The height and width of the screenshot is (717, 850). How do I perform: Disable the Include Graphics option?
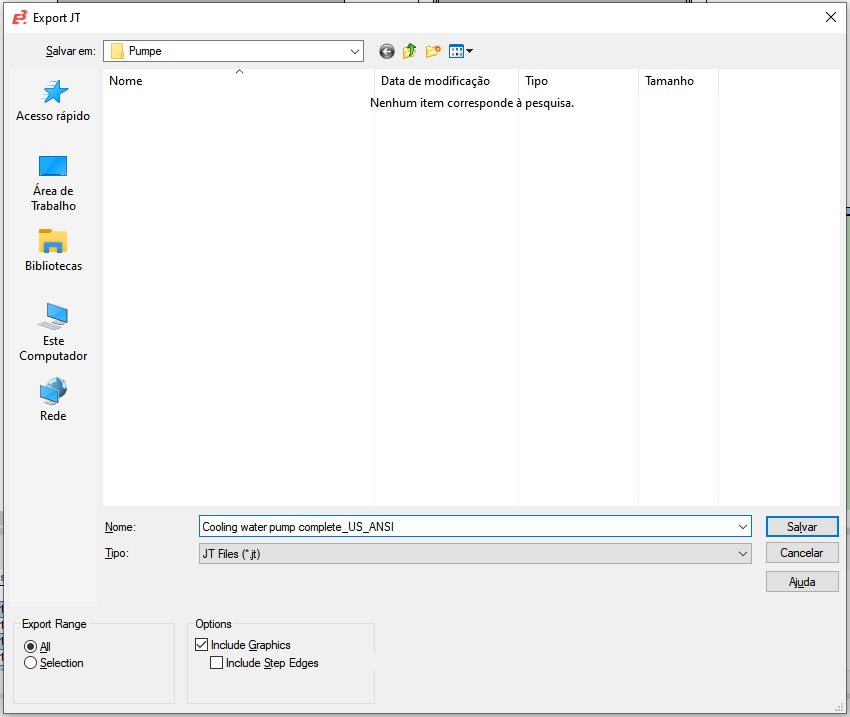[201, 644]
